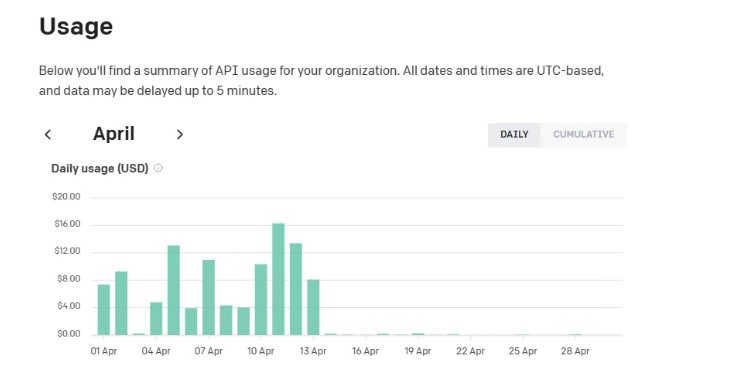This screenshot has width=733, height=378.
Task: Click the 19 Apr axis label
Action: (417, 351)
